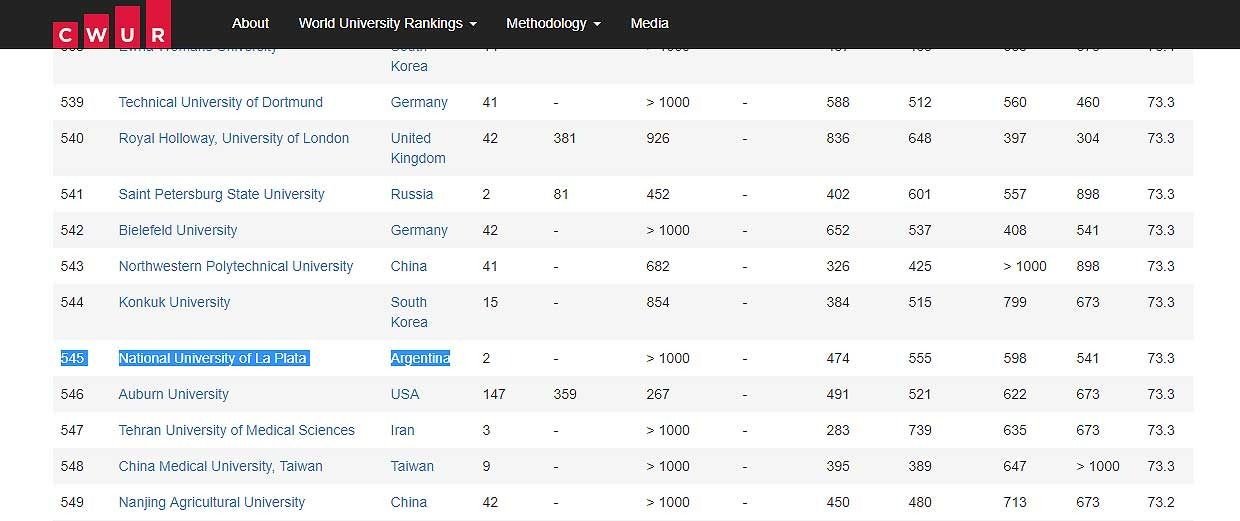Open the Media page
Image resolution: width=1240 pixels, height=521 pixels.
pyautogui.click(x=650, y=23)
